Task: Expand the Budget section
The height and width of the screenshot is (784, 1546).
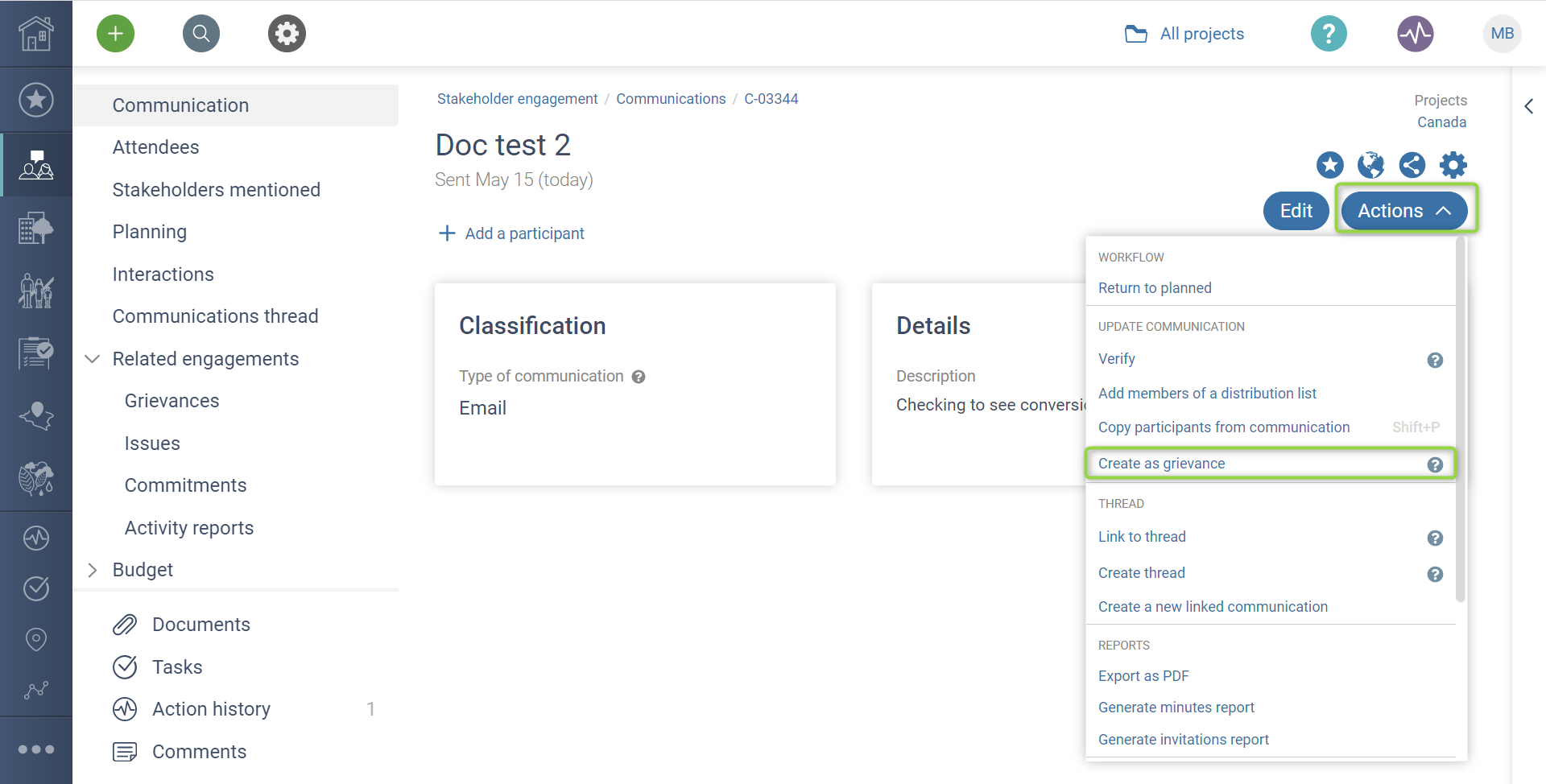Action: (x=93, y=570)
